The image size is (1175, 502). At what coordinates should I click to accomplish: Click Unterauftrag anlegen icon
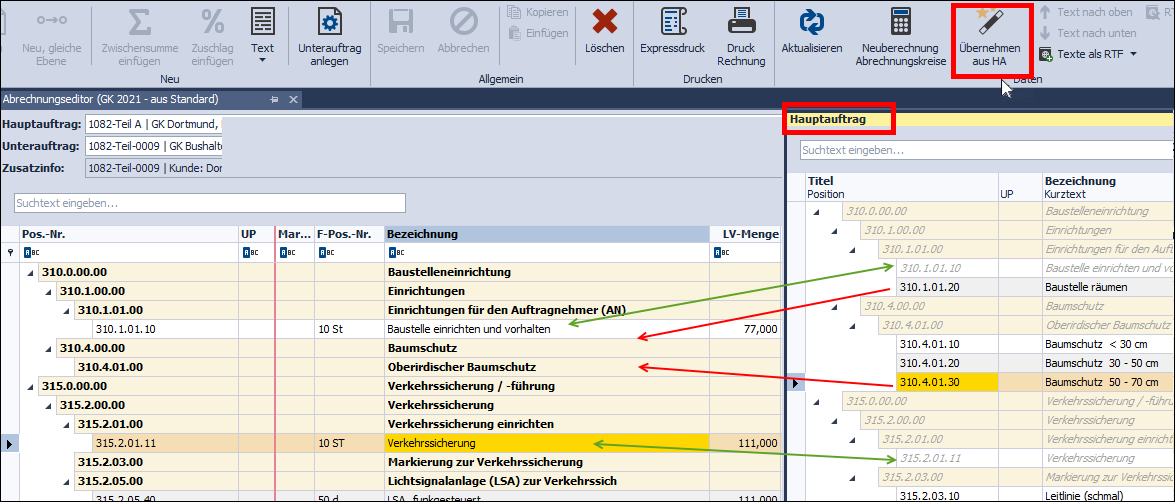tap(329, 22)
